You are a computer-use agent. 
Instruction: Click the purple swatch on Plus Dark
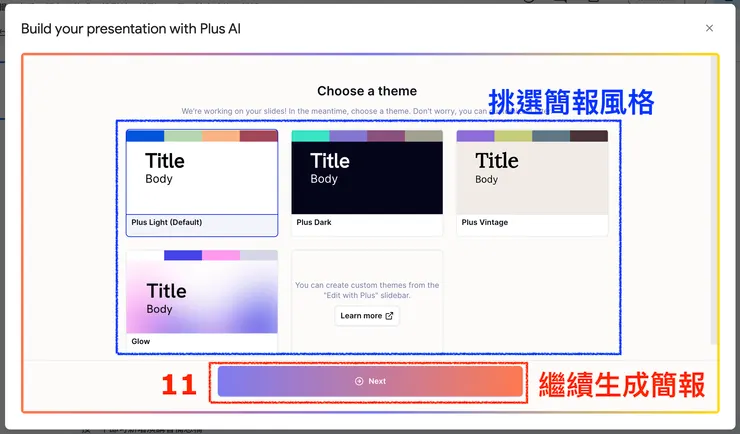pos(348,136)
